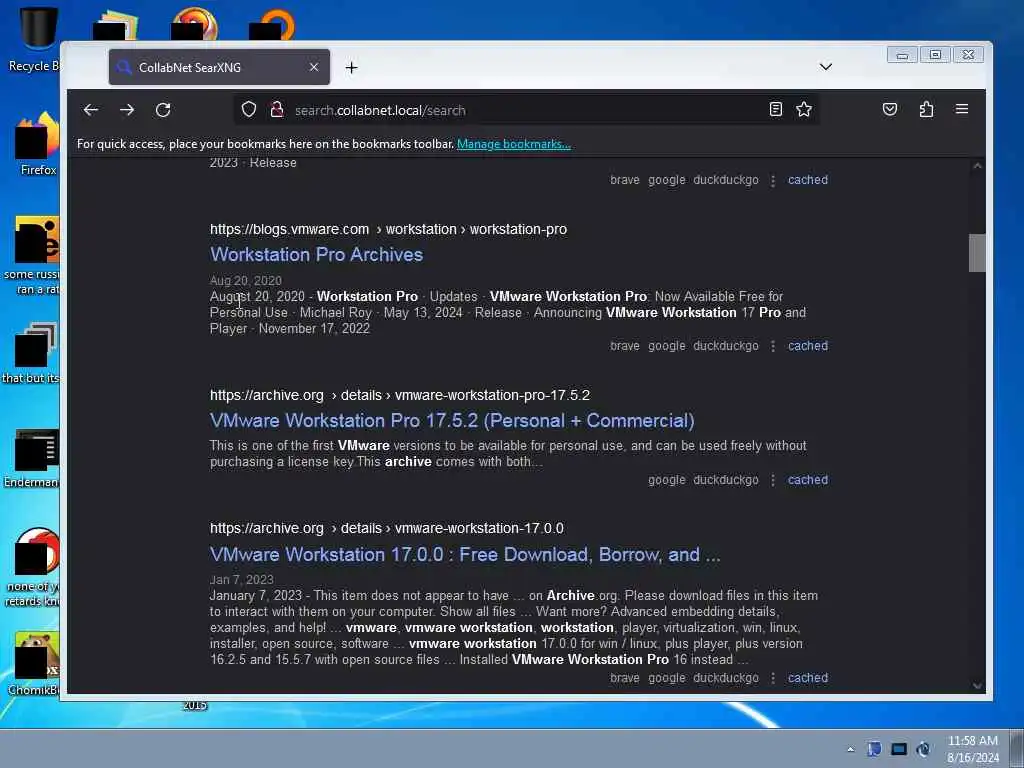
Task: Open a new tab with the plus button
Action: click(351, 67)
